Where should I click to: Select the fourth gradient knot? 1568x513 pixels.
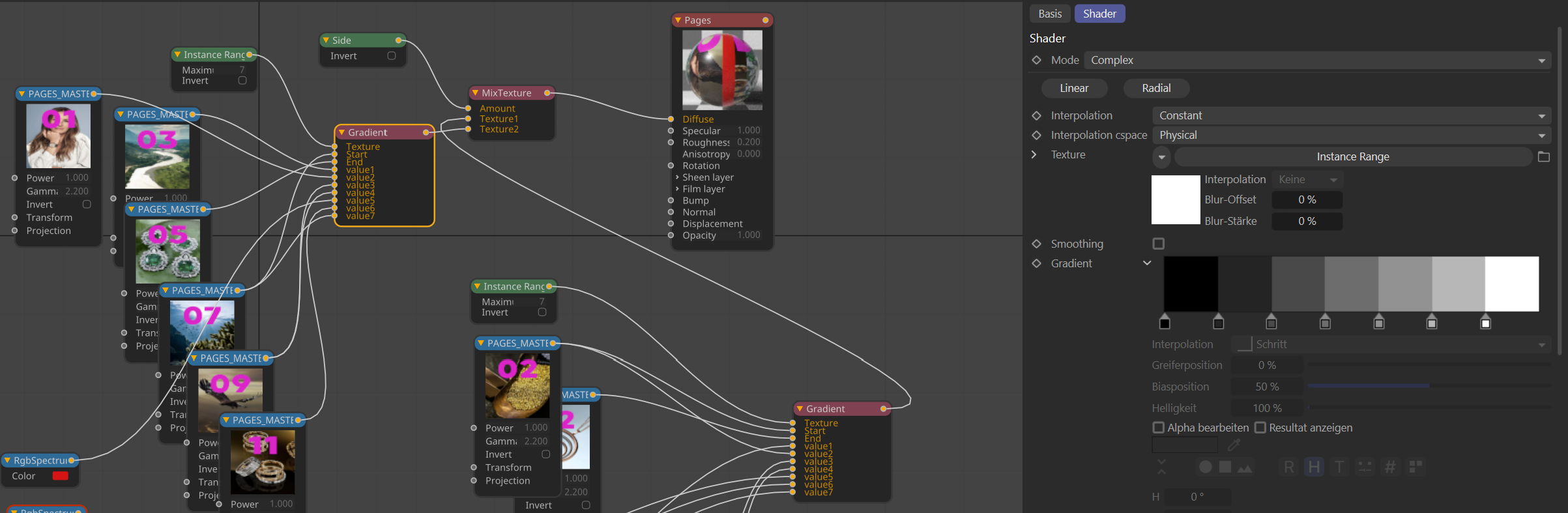pyautogui.click(x=1325, y=322)
